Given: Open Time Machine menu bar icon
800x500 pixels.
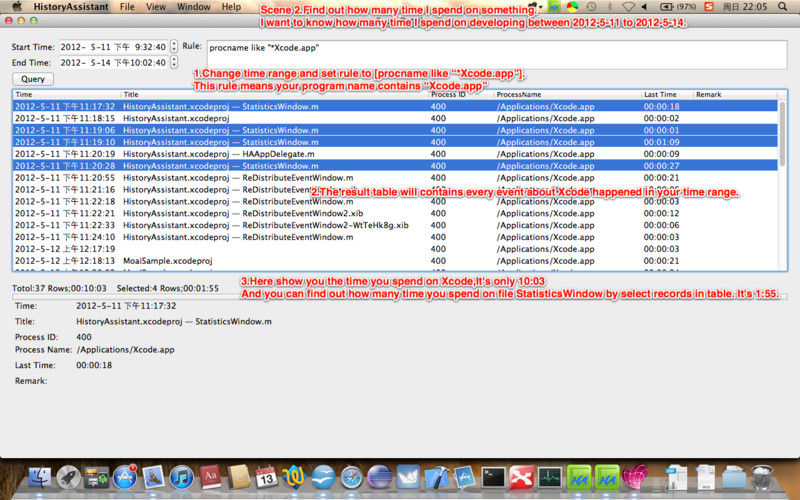Looking at the screenshot, I should coord(591,7).
